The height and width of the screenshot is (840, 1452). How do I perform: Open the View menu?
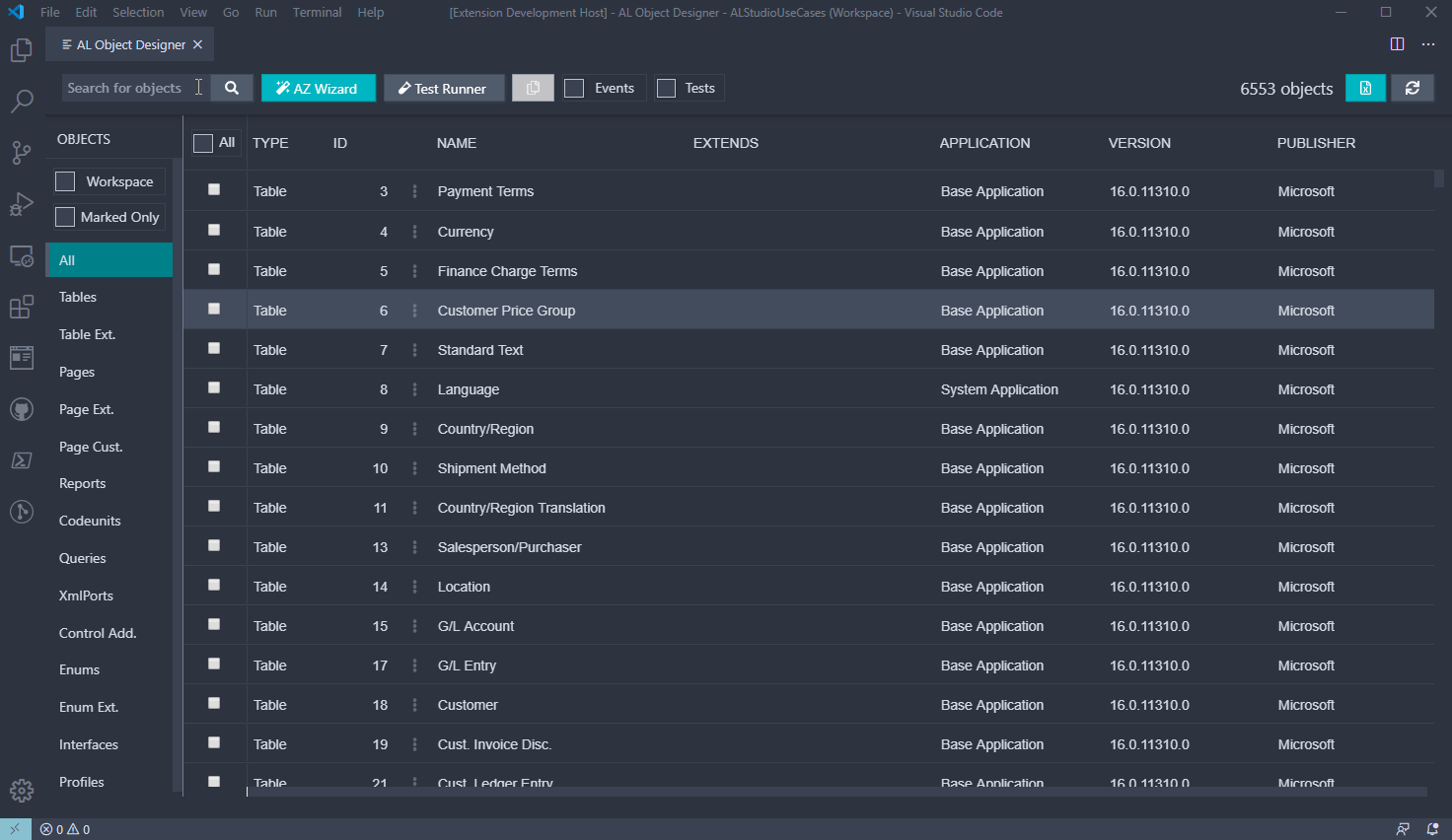(x=193, y=12)
